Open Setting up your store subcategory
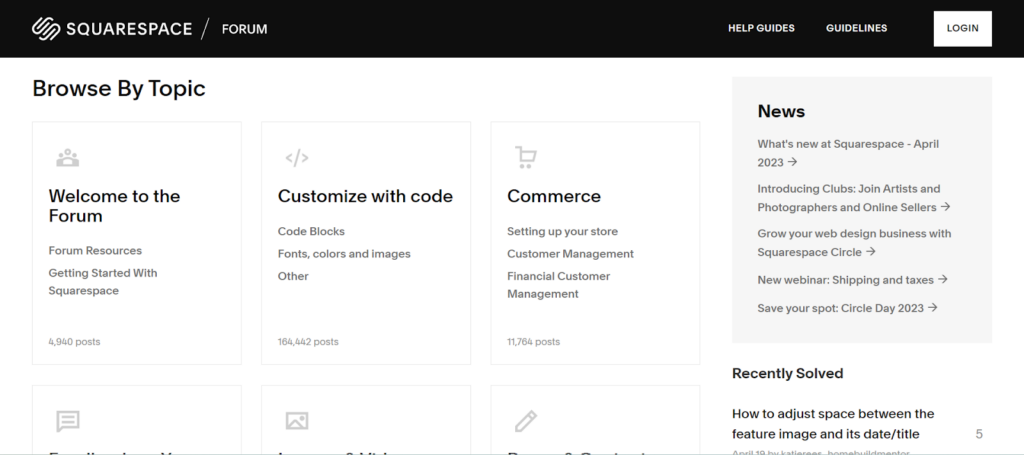1024x455 pixels. click(x=562, y=232)
